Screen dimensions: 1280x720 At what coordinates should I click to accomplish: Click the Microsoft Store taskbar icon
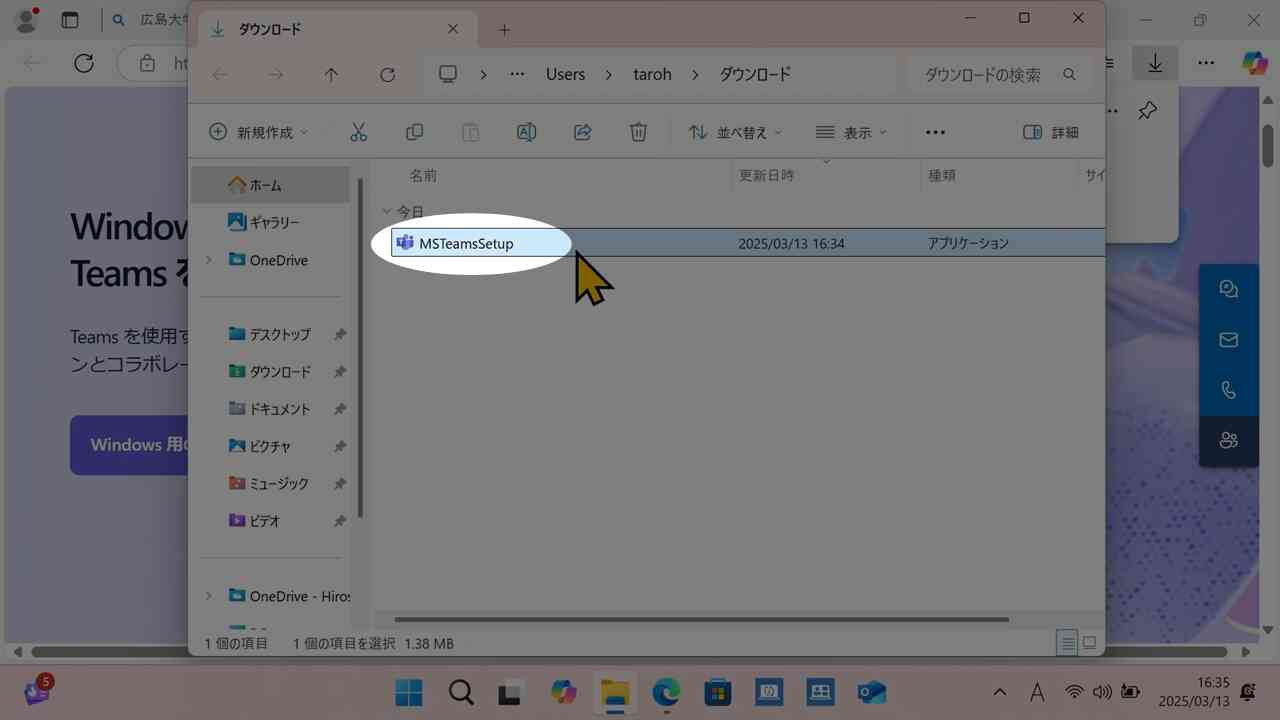pos(717,692)
